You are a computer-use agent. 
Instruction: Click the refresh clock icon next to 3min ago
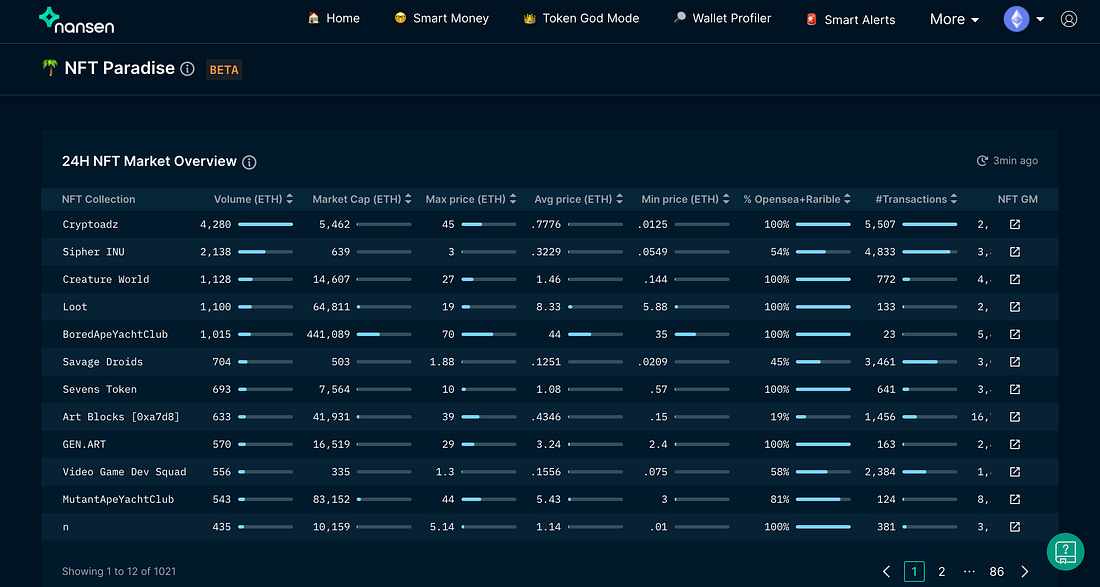click(x=982, y=161)
